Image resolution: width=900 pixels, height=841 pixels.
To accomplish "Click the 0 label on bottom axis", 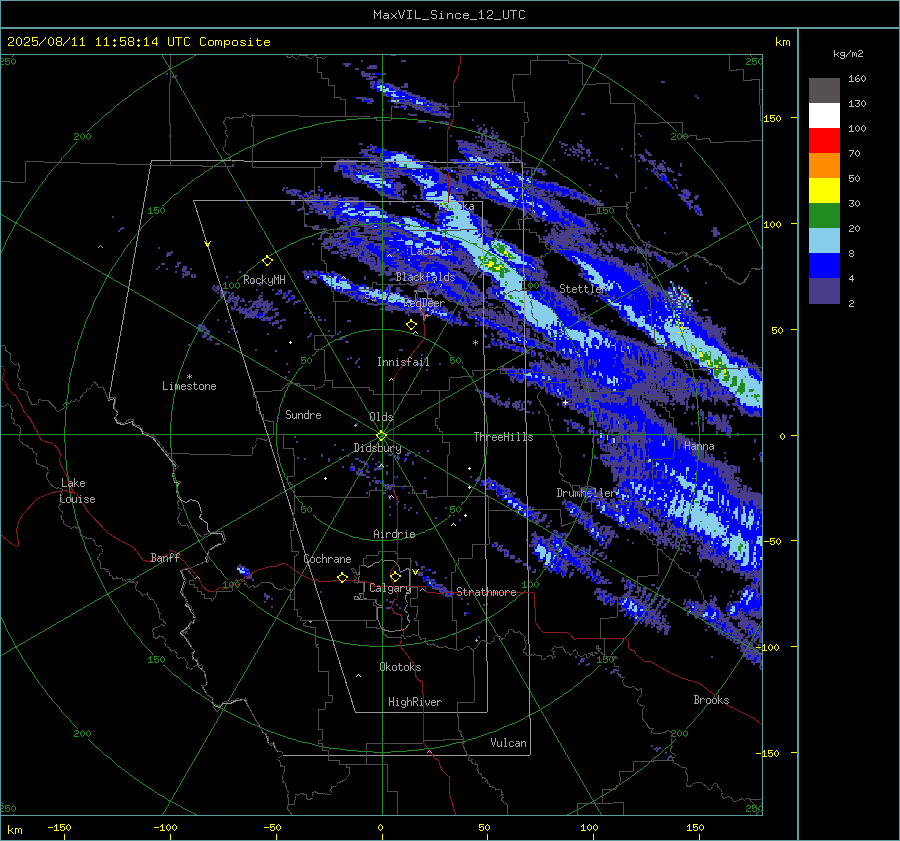I will click(x=380, y=828).
